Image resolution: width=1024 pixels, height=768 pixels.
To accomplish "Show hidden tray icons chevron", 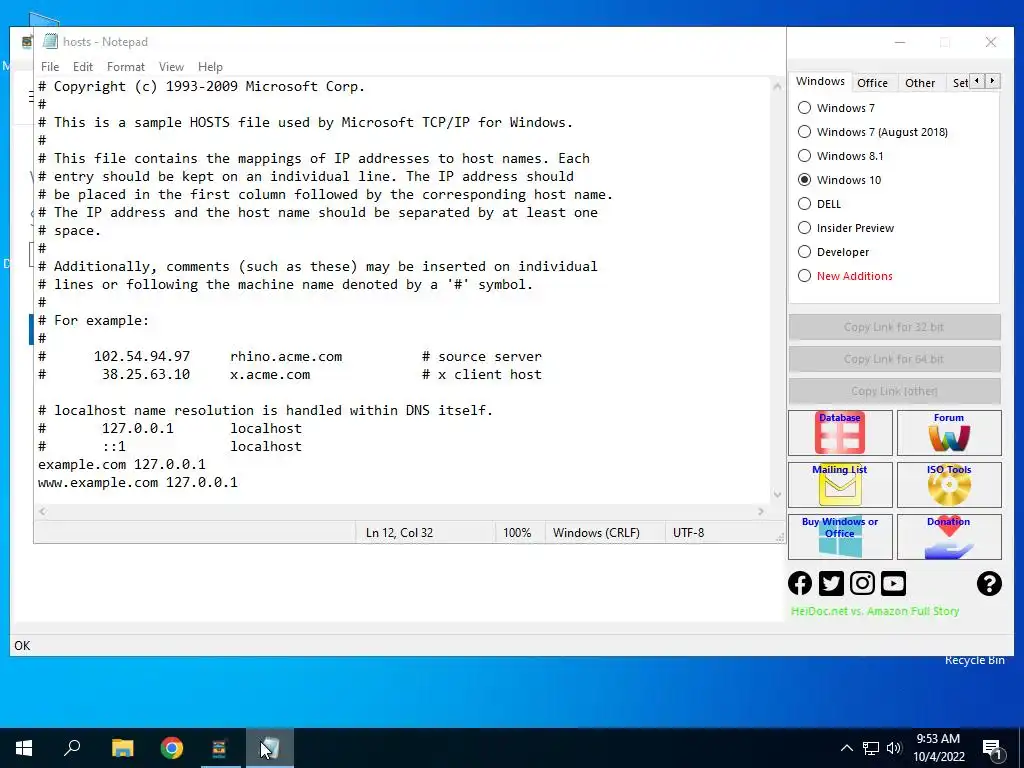I will [x=846, y=748].
